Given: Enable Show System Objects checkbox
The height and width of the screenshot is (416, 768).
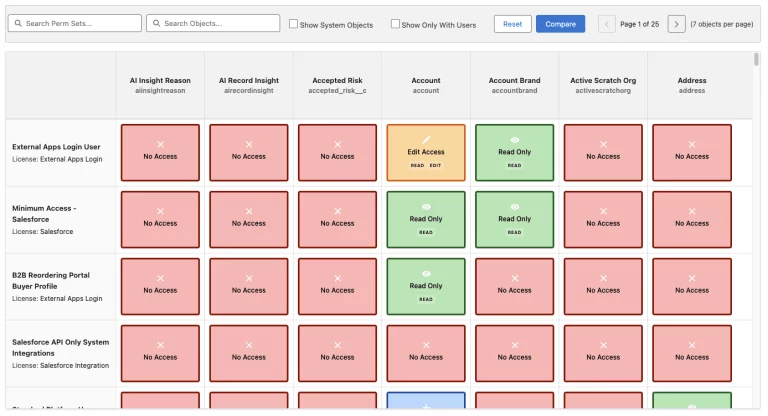Looking at the screenshot, I should [x=293, y=24].
